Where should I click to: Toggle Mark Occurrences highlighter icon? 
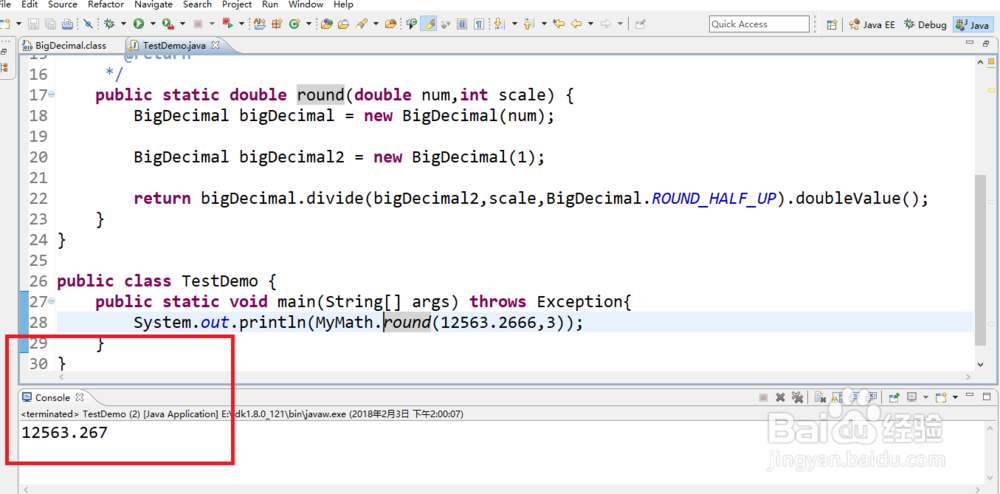point(429,24)
